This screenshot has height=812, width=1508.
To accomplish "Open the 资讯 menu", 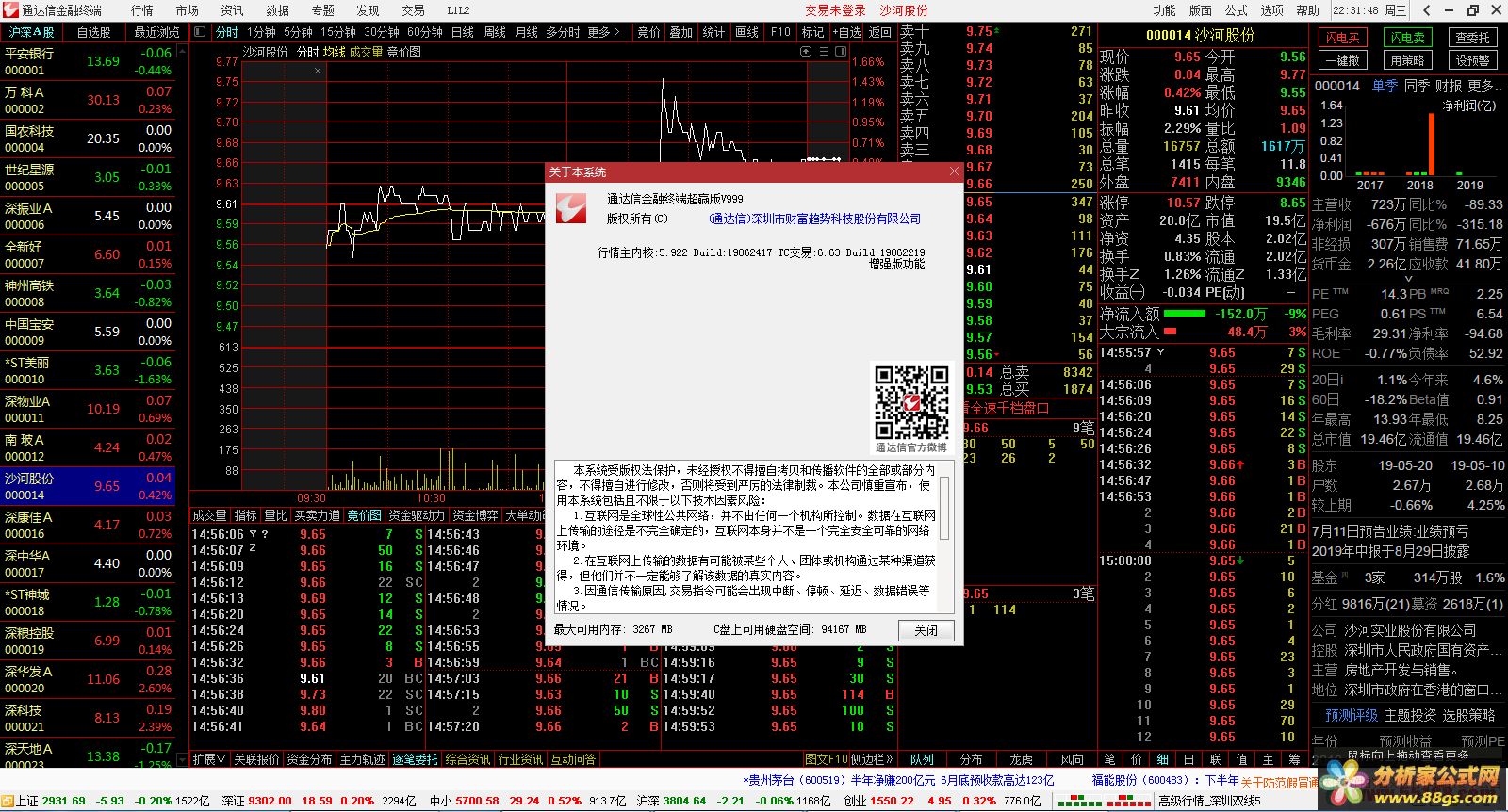I will 233,10.
